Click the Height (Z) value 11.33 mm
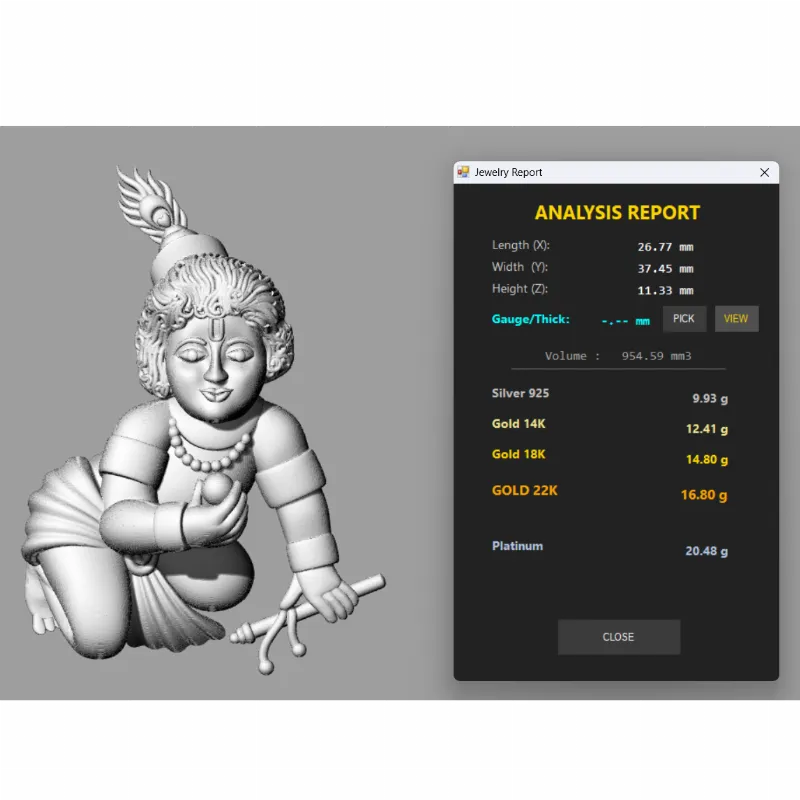The width and height of the screenshot is (800, 800). tap(665, 291)
